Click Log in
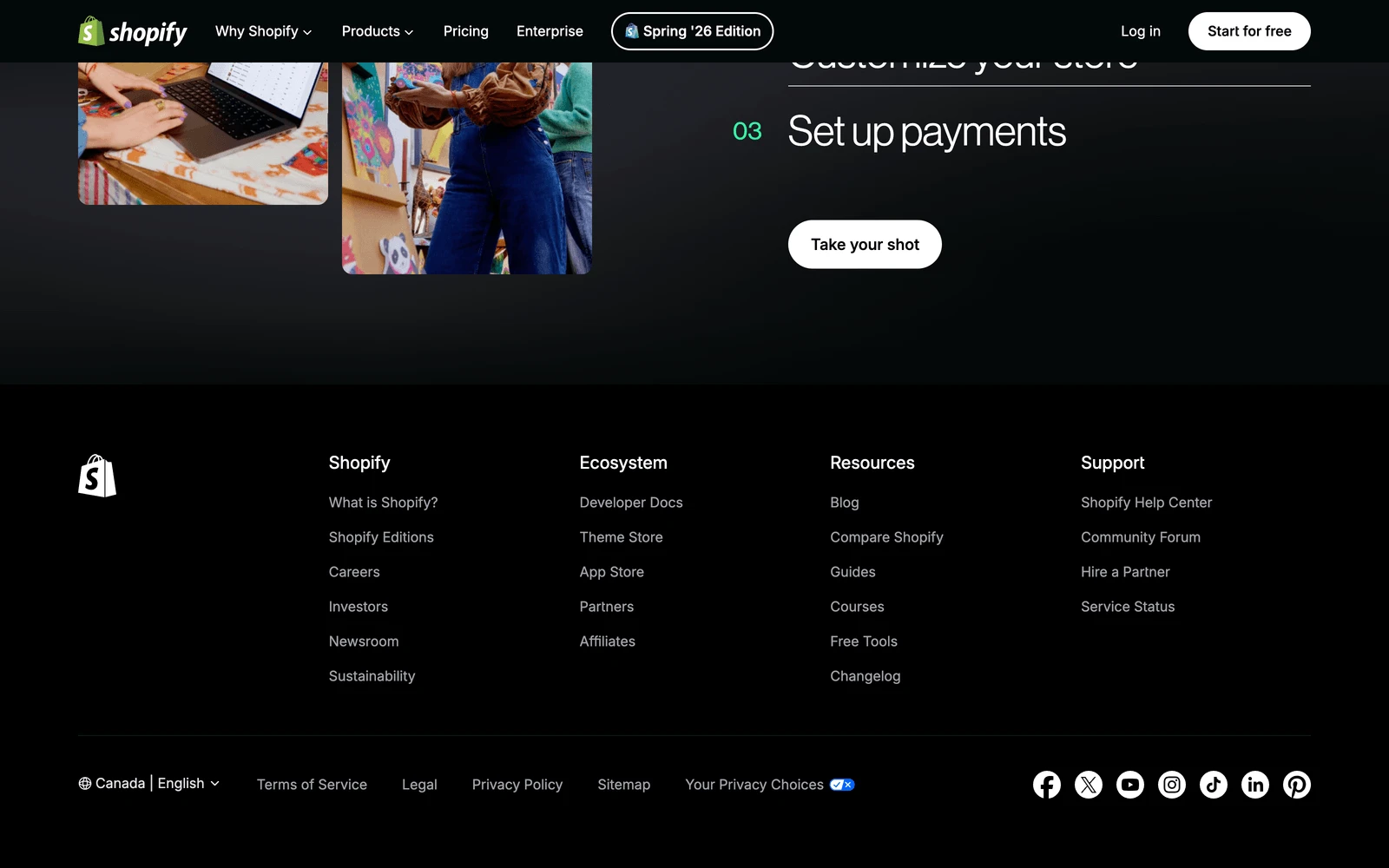The height and width of the screenshot is (868, 1389). (x=1141, y=31)
